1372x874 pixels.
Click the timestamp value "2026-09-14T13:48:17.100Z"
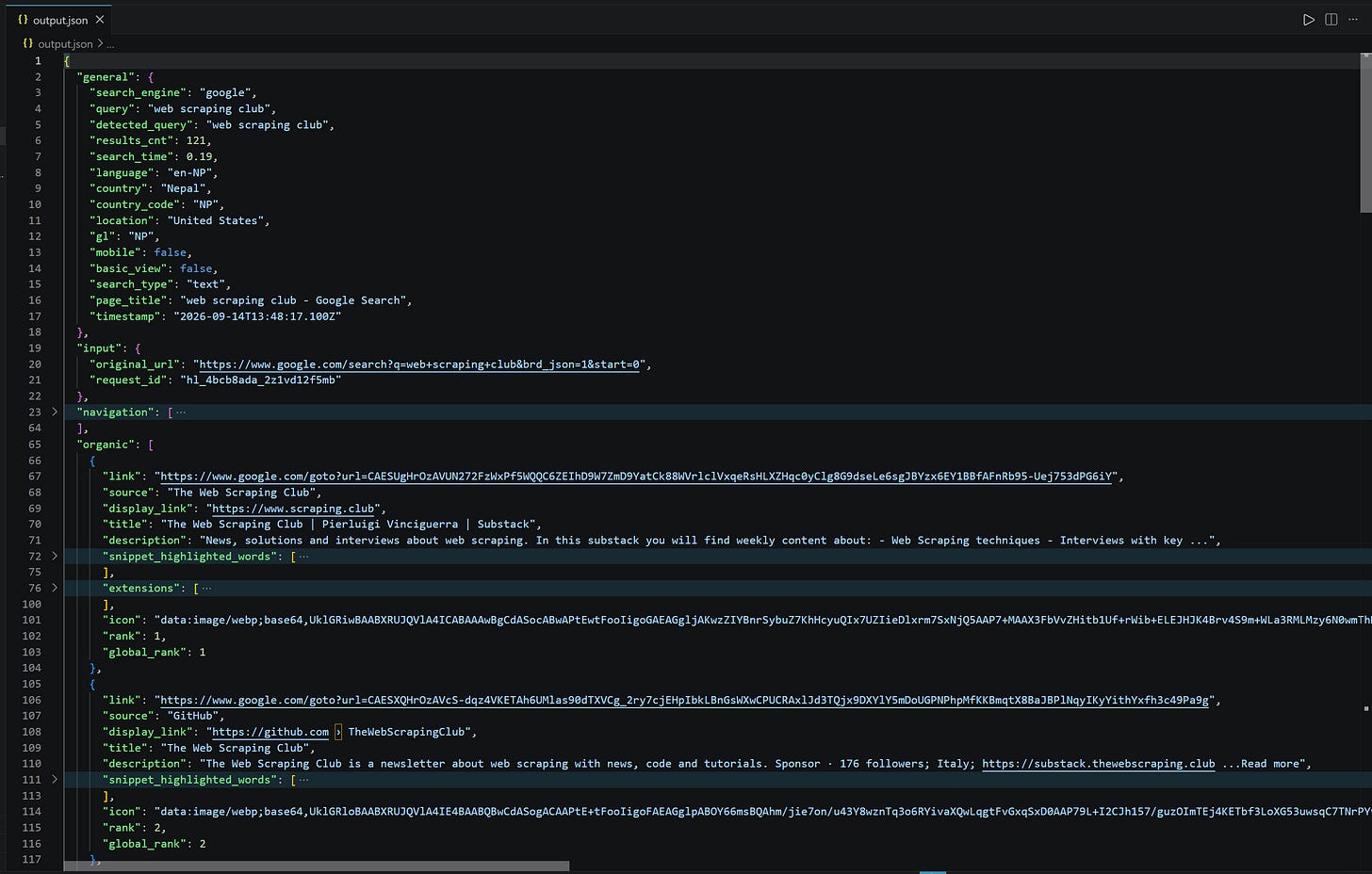click(257, 316)
